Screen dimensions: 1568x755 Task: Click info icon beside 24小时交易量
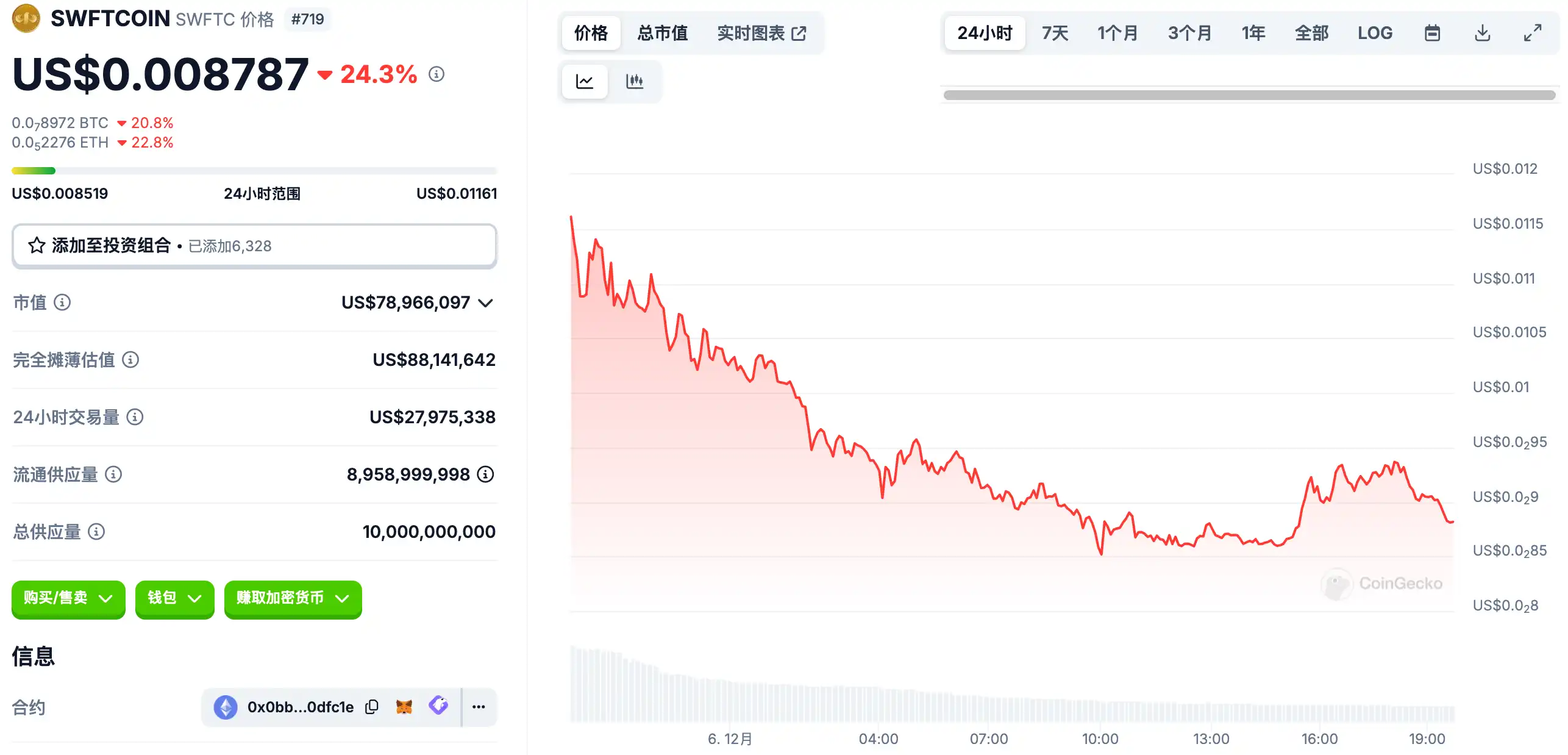135,417
